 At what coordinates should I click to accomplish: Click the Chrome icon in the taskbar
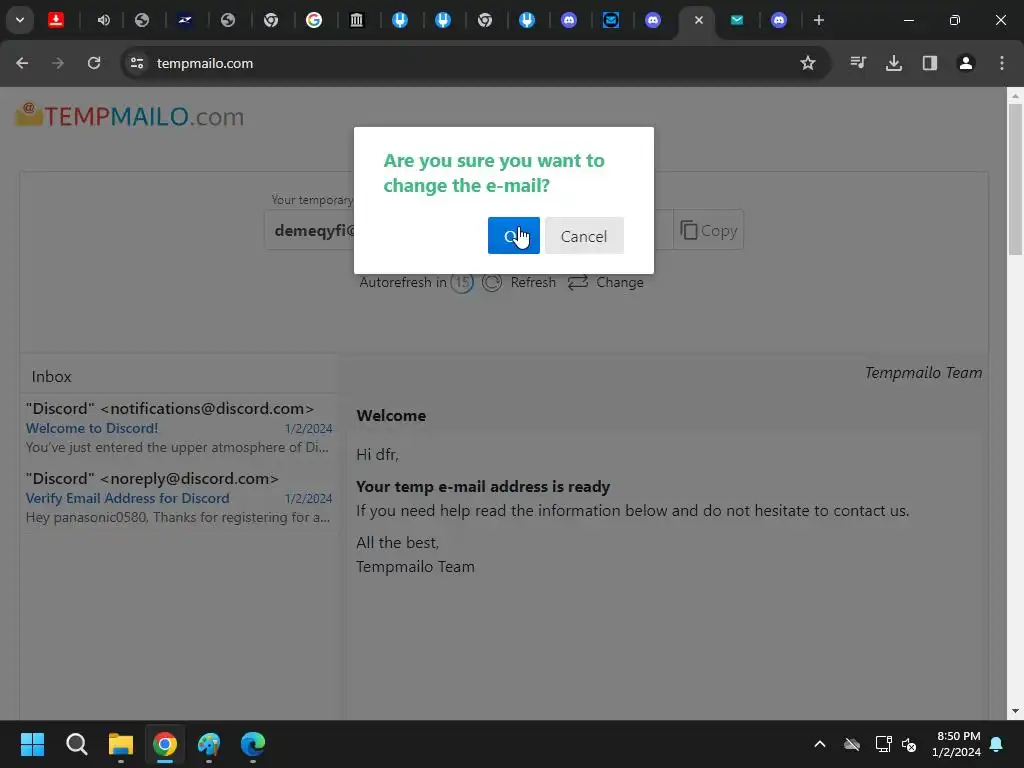pos(165,744)
